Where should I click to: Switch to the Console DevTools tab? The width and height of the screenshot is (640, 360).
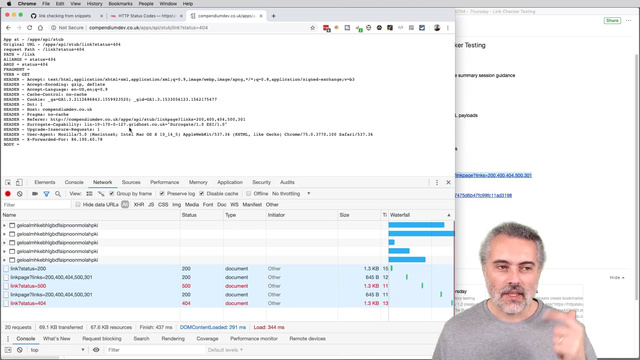point(74,182)
